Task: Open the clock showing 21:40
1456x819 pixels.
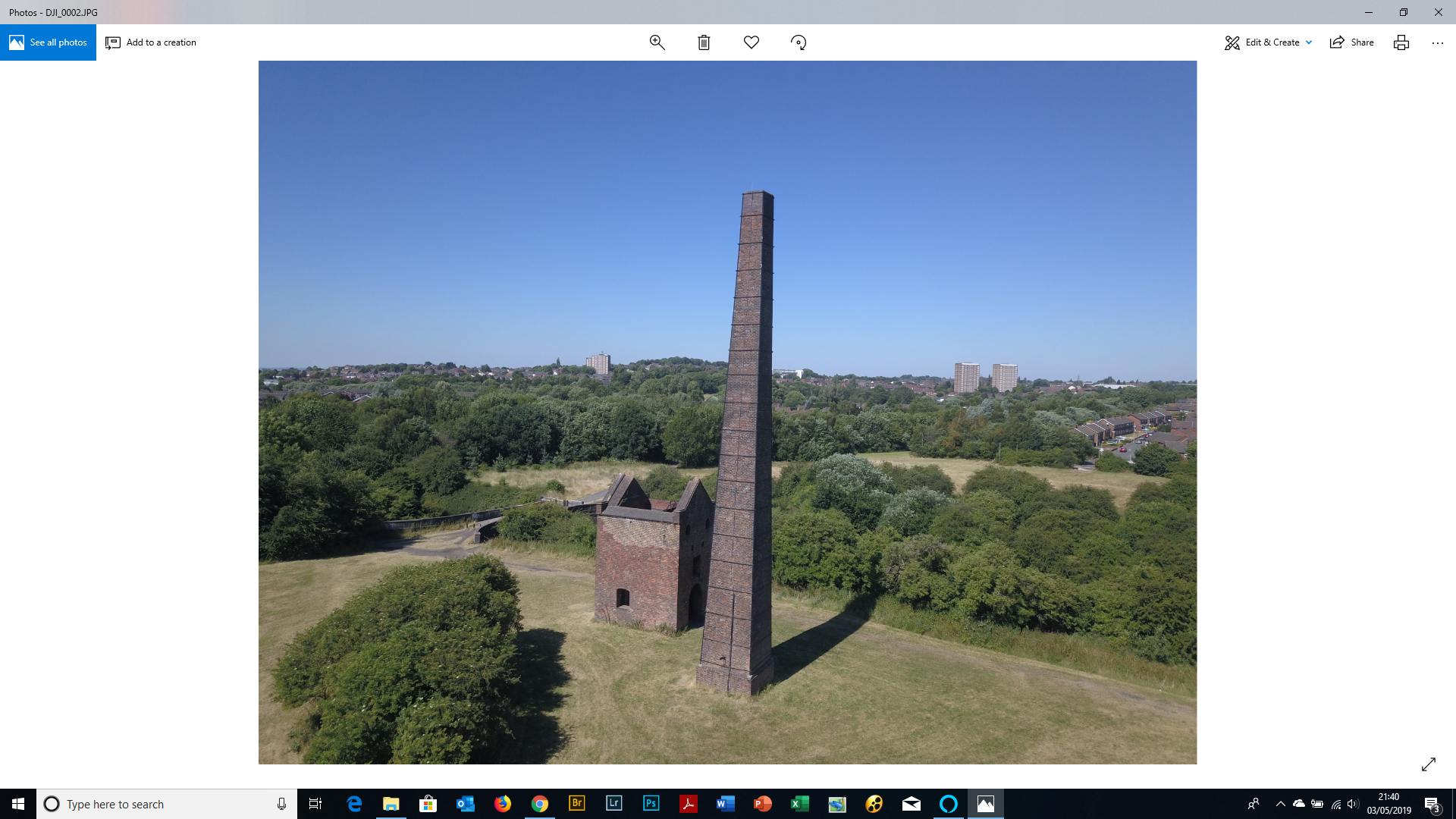Action: (1389, 804)
